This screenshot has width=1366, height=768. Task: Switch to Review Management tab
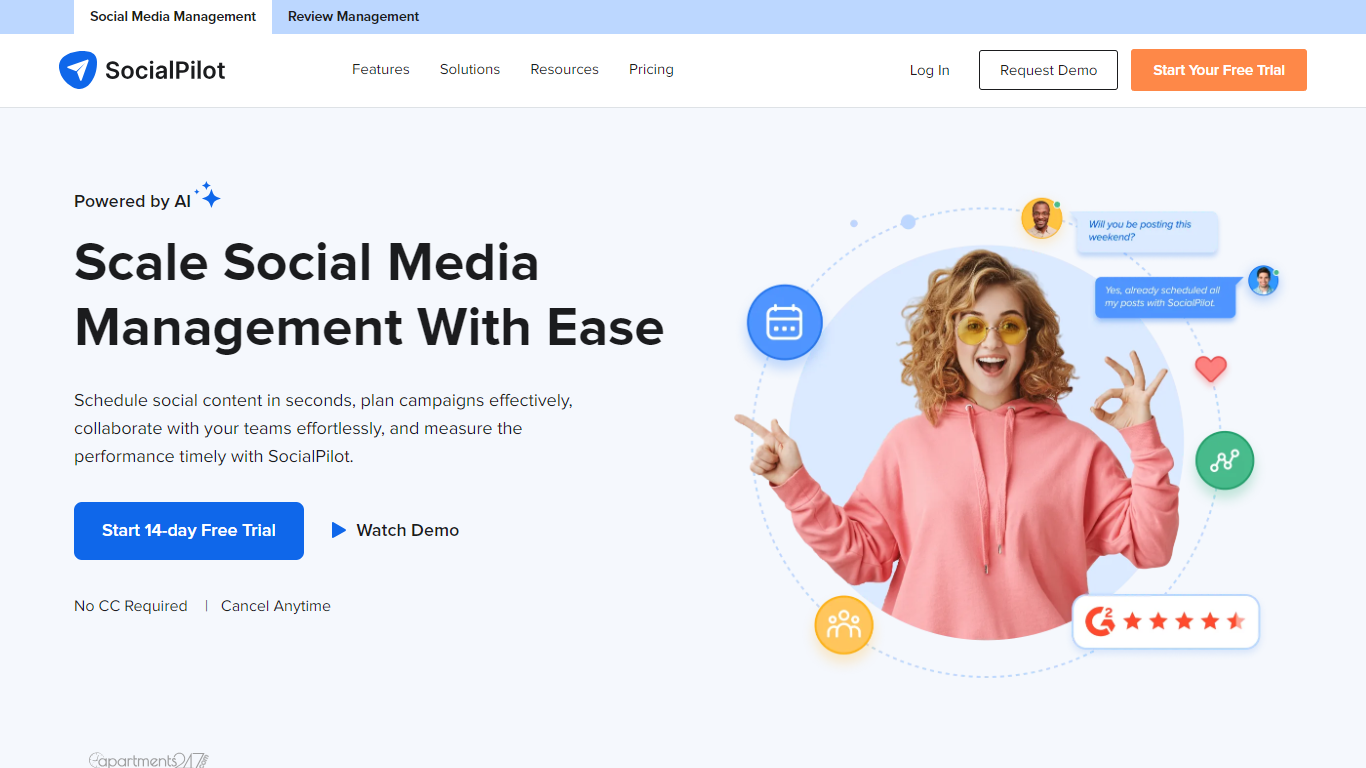pyautogui.click(x=353, y=17)
